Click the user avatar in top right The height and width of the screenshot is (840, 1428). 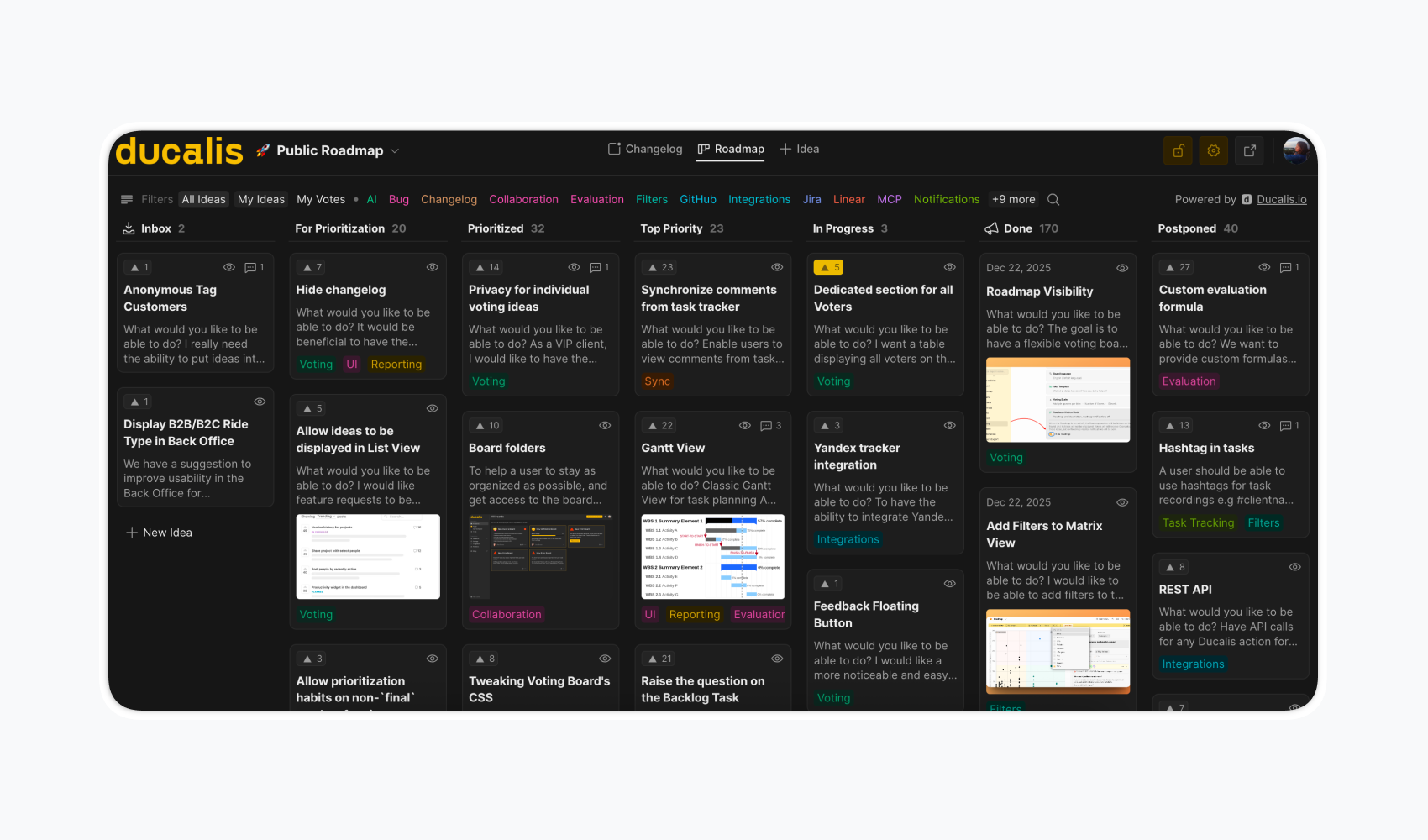point(1296,150)
